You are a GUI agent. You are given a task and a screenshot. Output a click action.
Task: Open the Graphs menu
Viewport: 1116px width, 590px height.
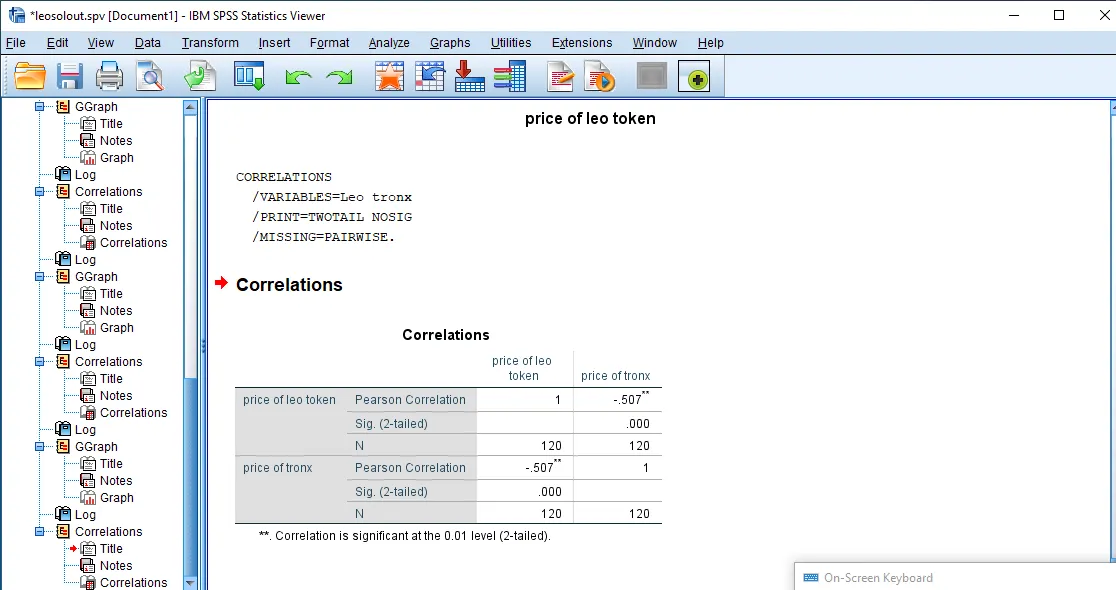click(x=450, y=43)
